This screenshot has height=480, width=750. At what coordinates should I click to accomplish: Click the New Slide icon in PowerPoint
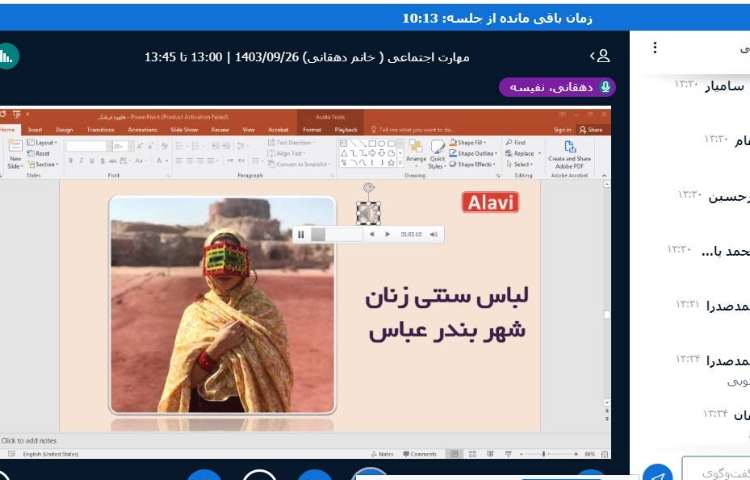(x=15, y=146)
